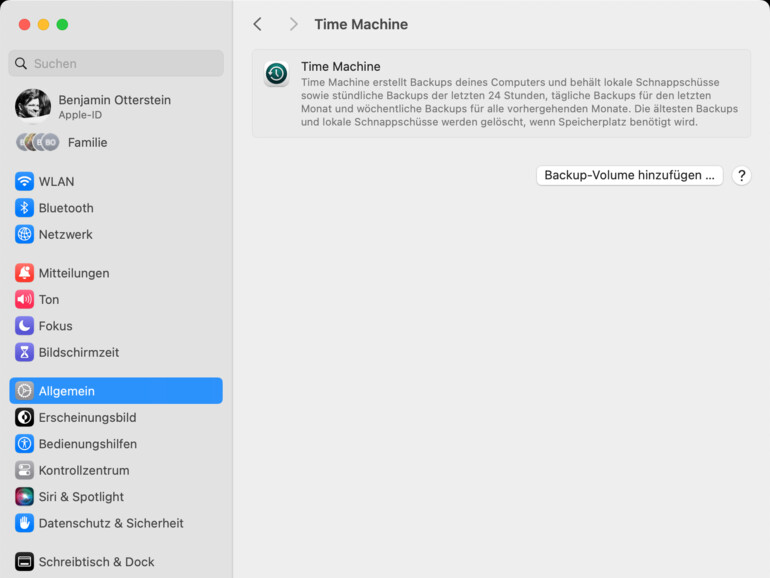Open Ton settings
770x578 pixels.
coord(116,300)
